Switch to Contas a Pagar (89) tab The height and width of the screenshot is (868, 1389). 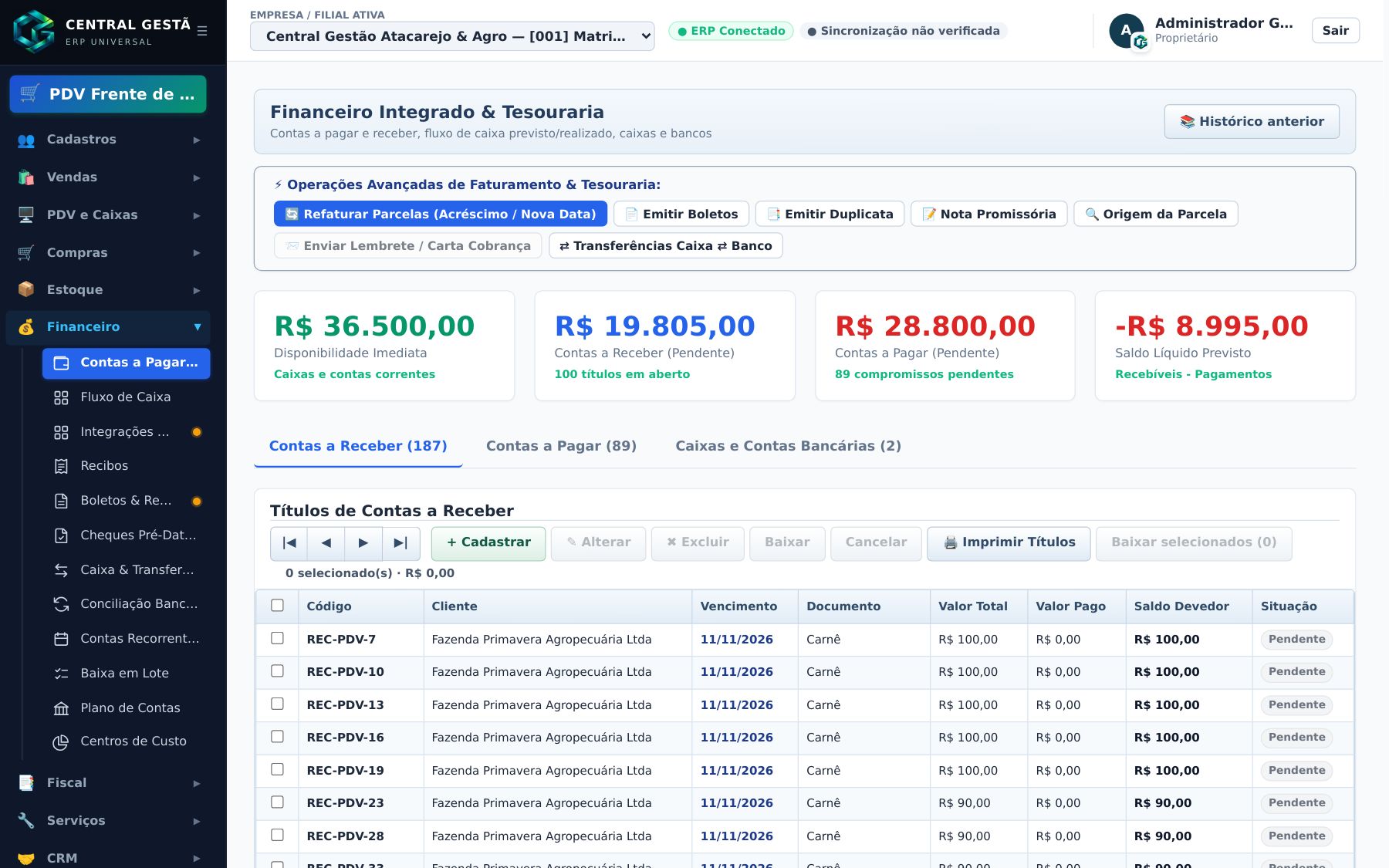pos(561,446)
